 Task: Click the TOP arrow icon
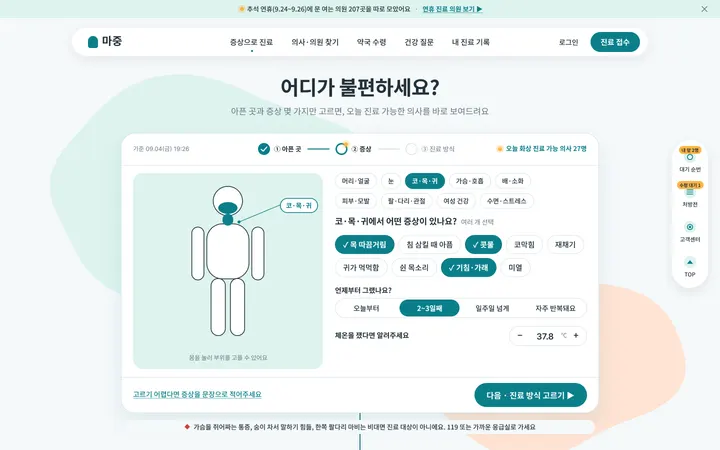tap(690, 262)
